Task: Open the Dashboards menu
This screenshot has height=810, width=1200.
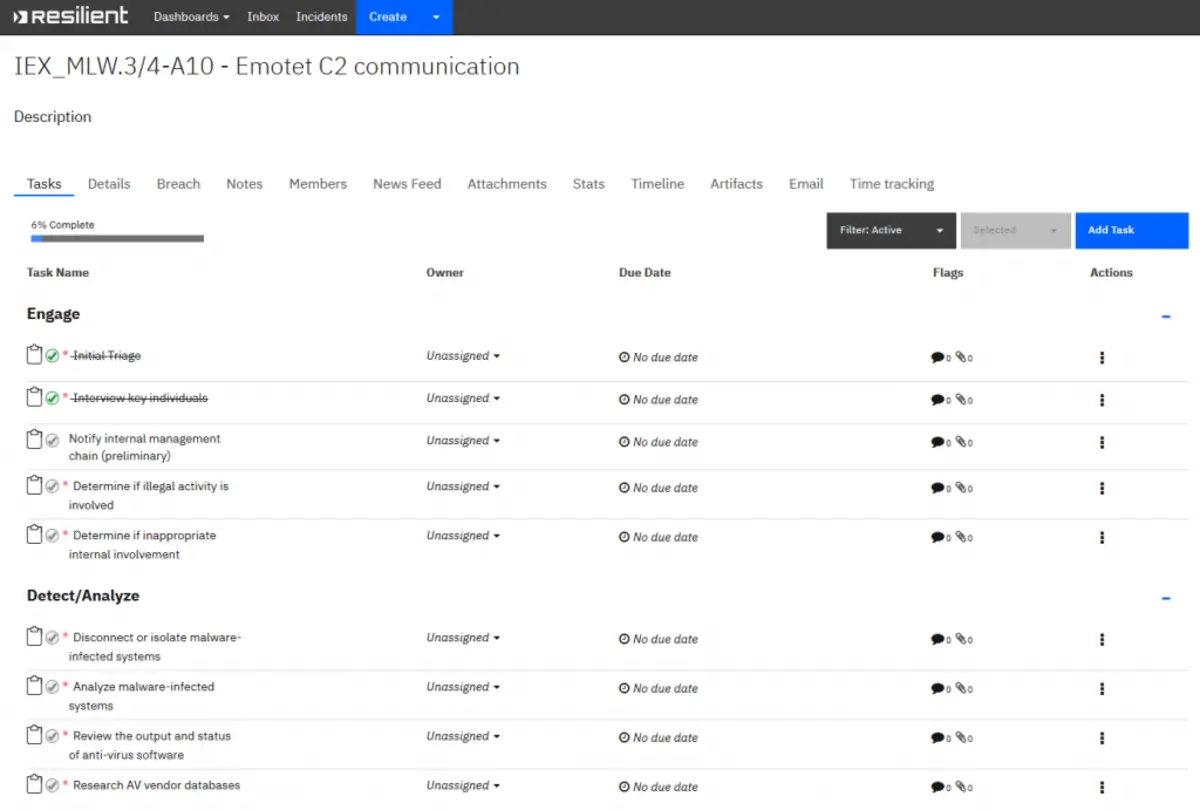Action: pos(191,17)
